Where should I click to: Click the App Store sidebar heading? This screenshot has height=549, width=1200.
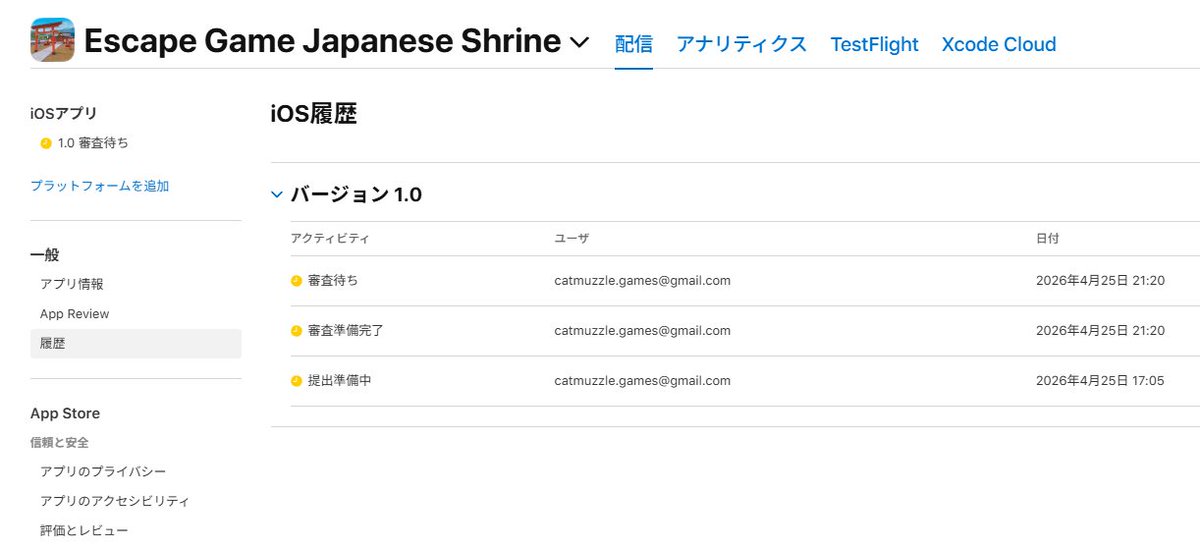(x=65, y=413)
